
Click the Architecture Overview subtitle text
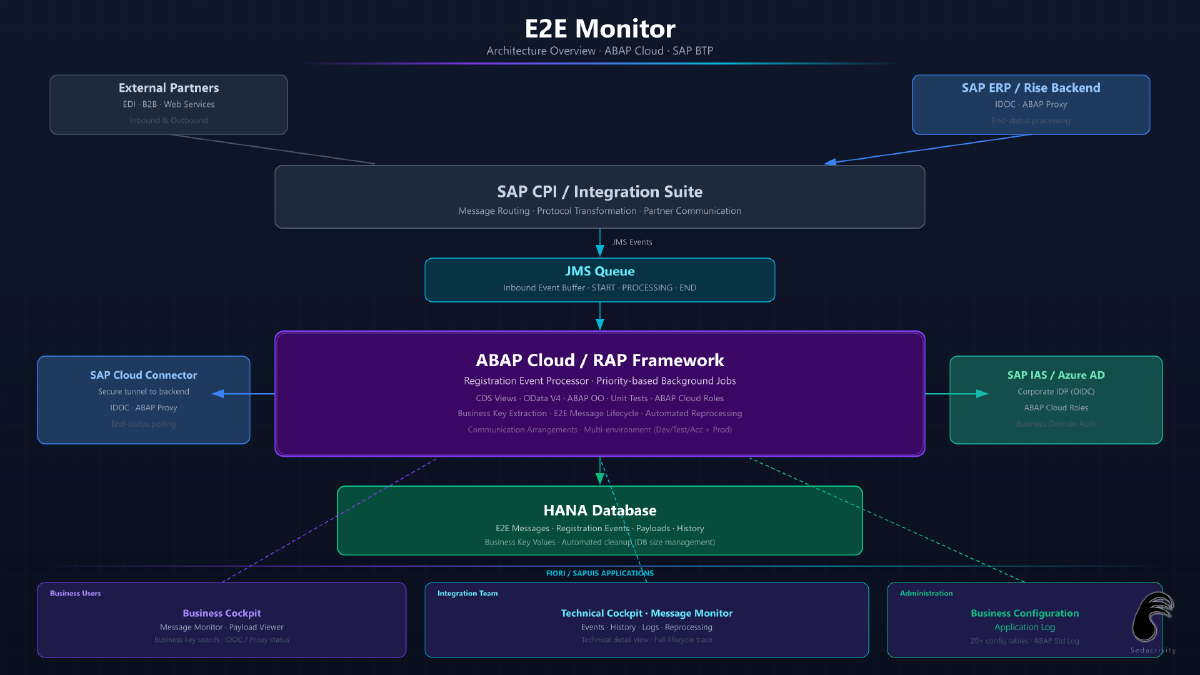[x=600, y=51]
